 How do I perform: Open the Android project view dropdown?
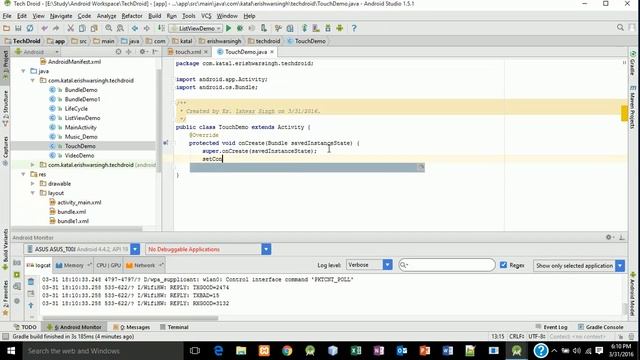37,52
